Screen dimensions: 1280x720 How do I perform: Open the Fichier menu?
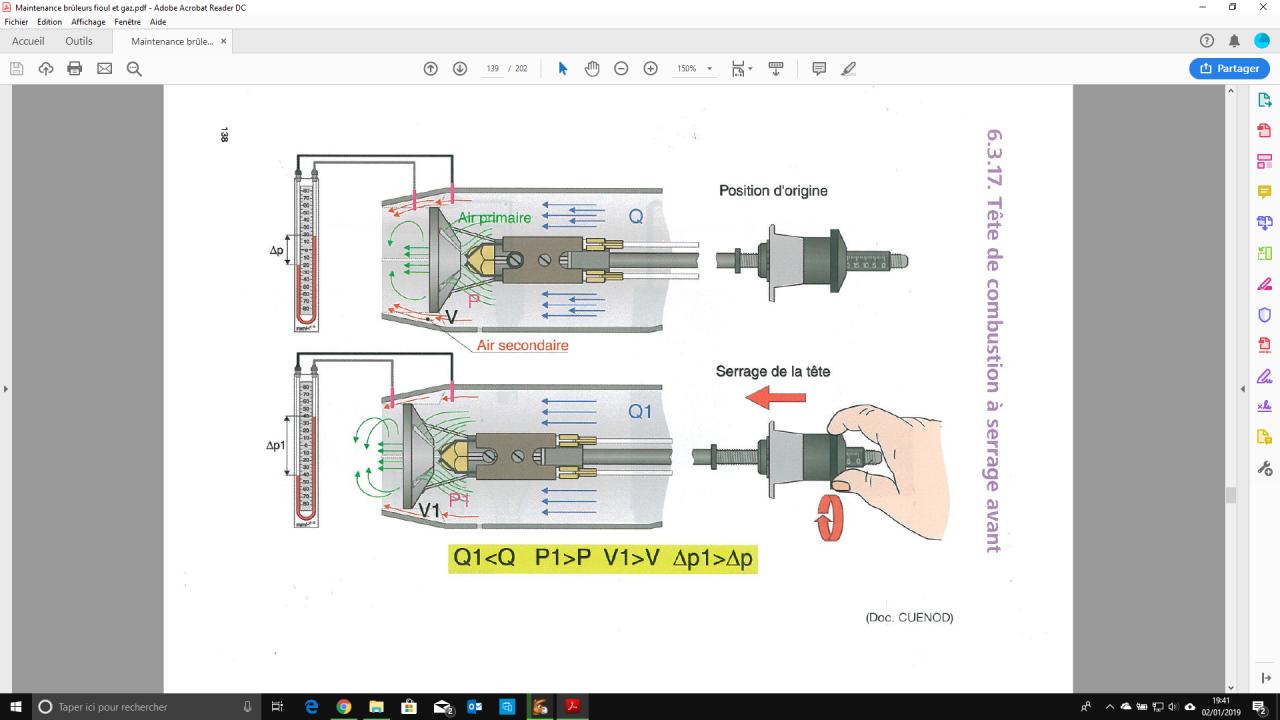pyautogui.click(x=17, y=21)
